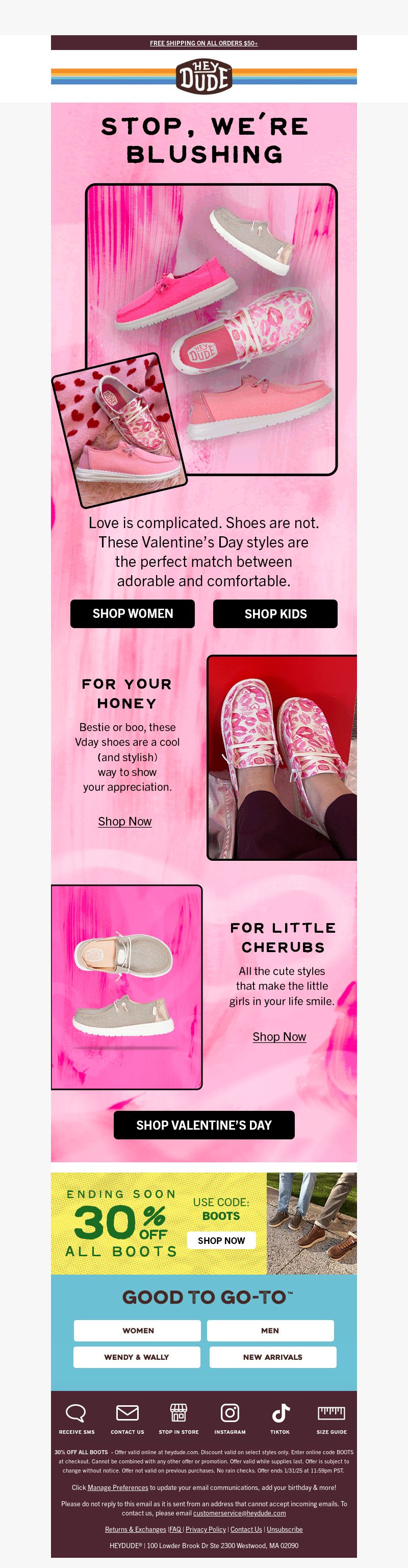Click the Shop Valentine's Day button
408x1568 pixels.
click(205, 1125)
